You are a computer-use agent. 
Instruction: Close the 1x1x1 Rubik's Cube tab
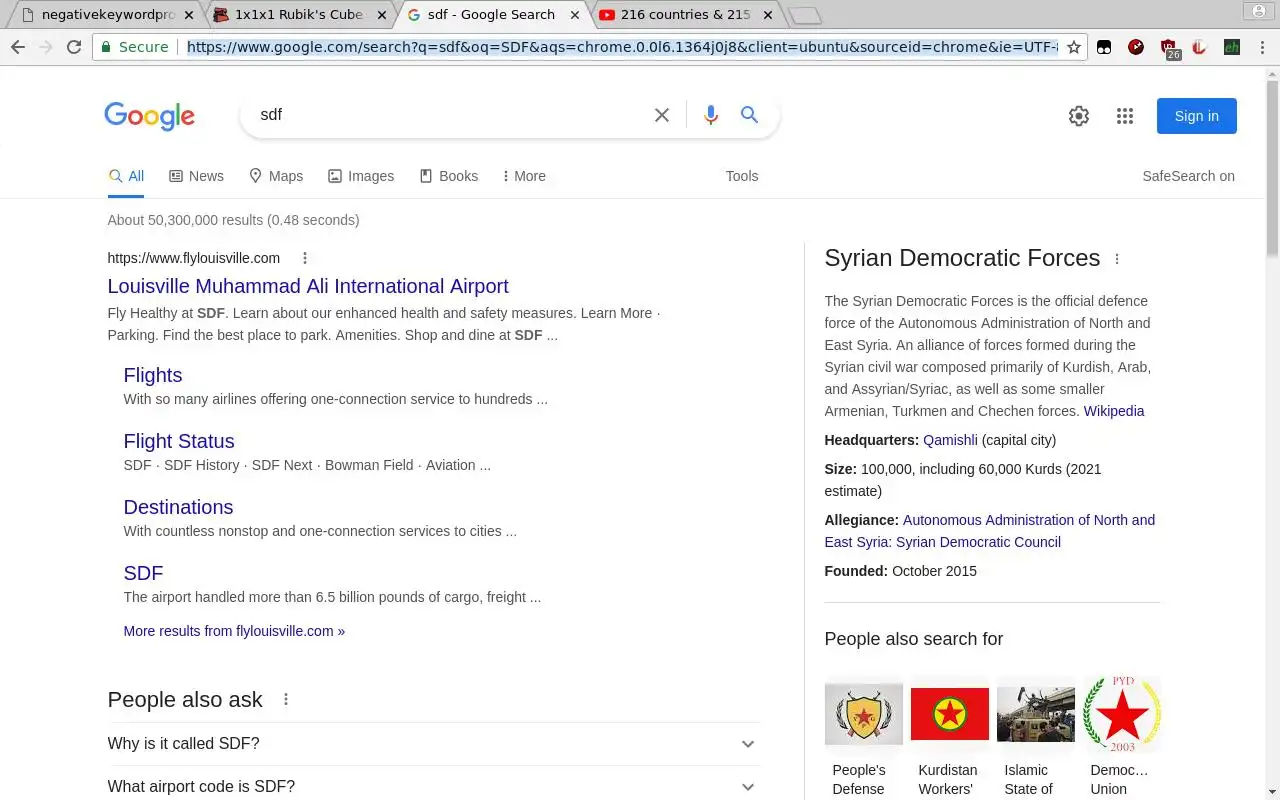(381, 15)
